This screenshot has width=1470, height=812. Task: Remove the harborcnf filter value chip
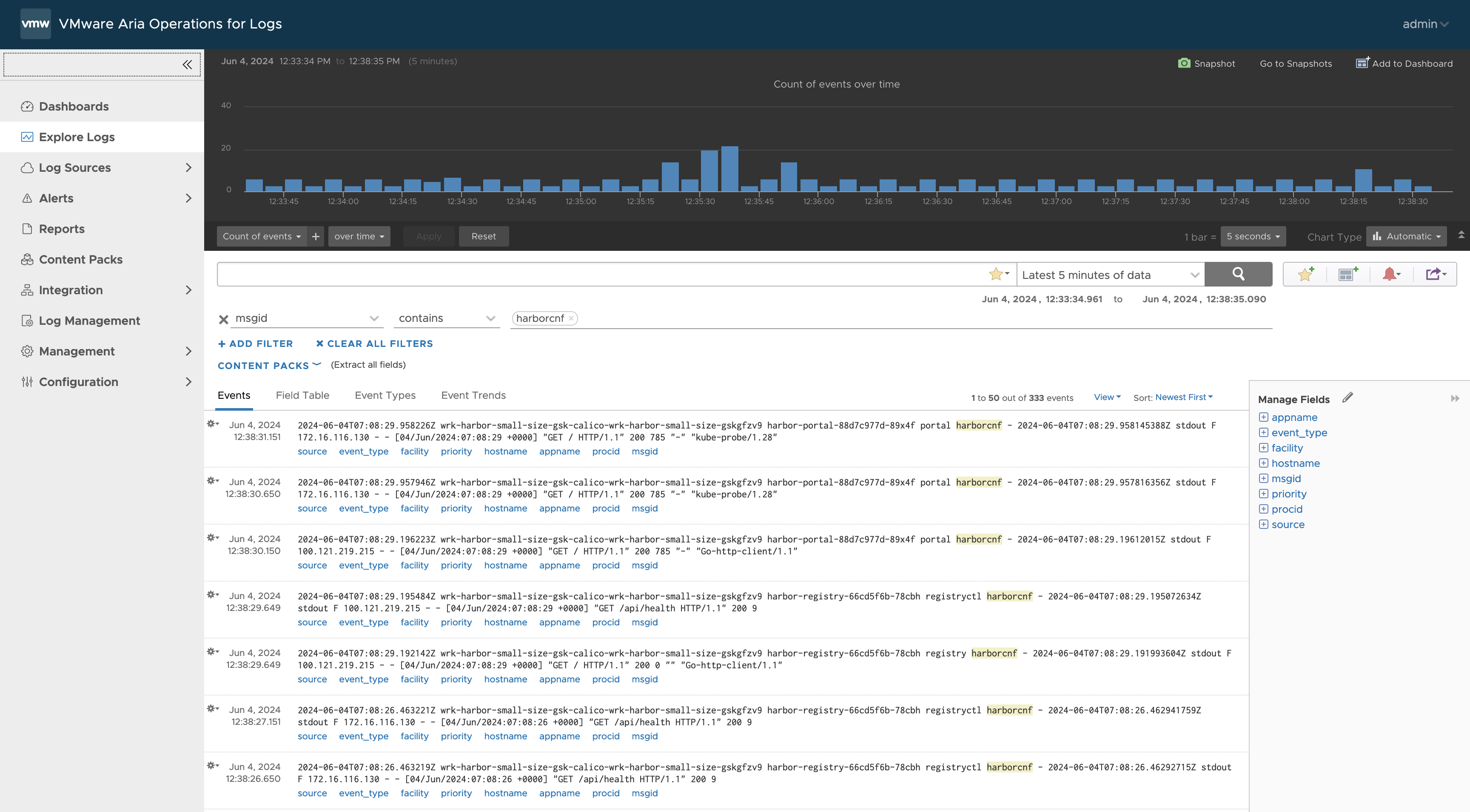(571, 318)
